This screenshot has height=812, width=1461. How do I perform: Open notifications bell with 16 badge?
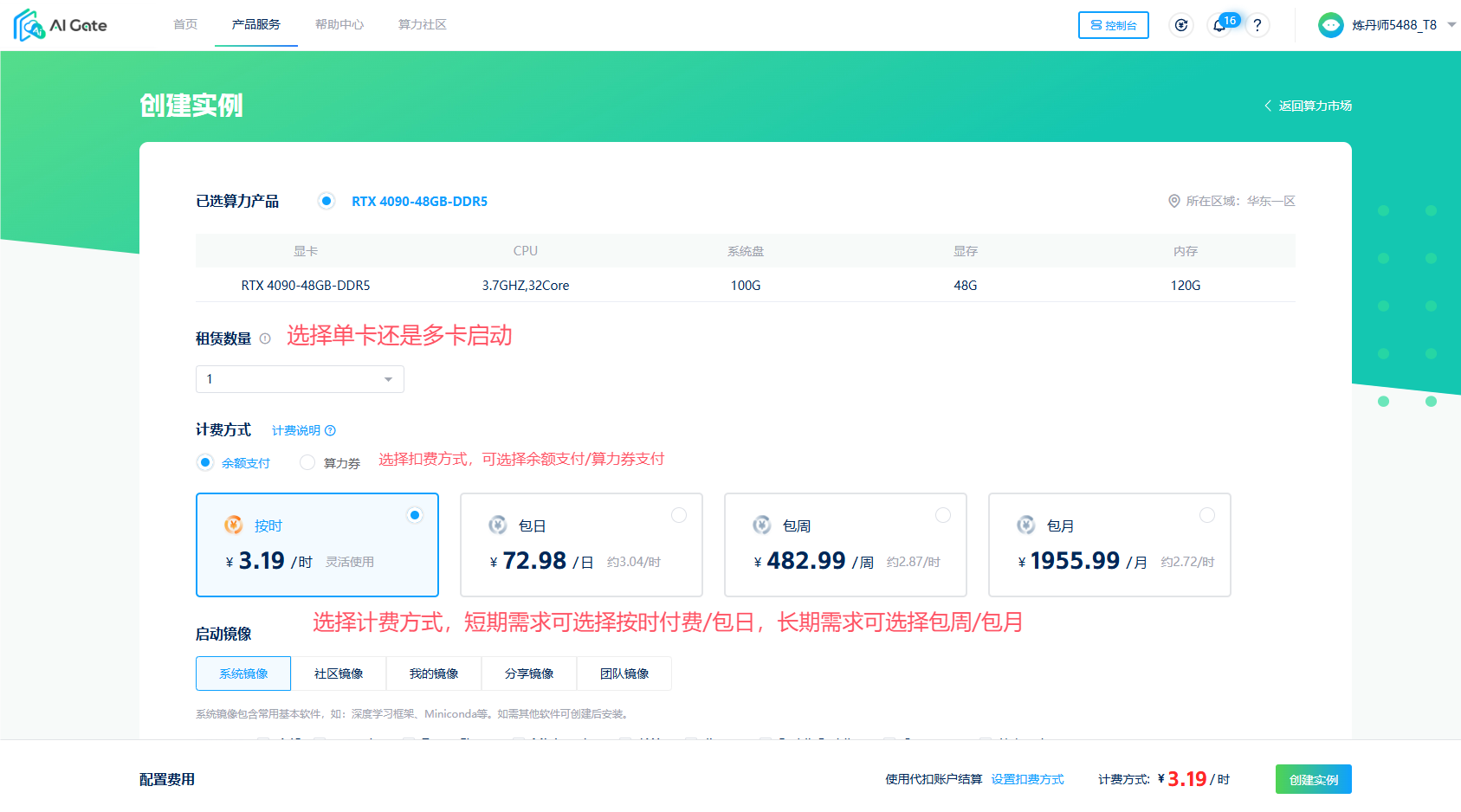click(x=1219, y=25)
